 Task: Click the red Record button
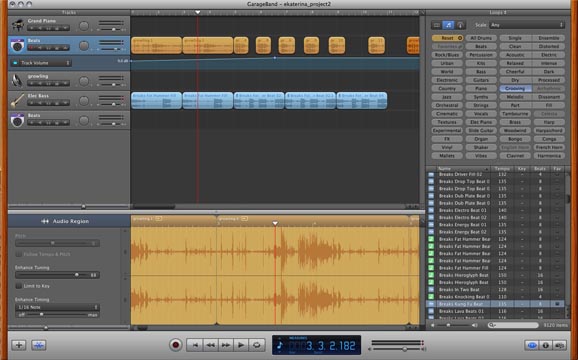pos(176,345)
